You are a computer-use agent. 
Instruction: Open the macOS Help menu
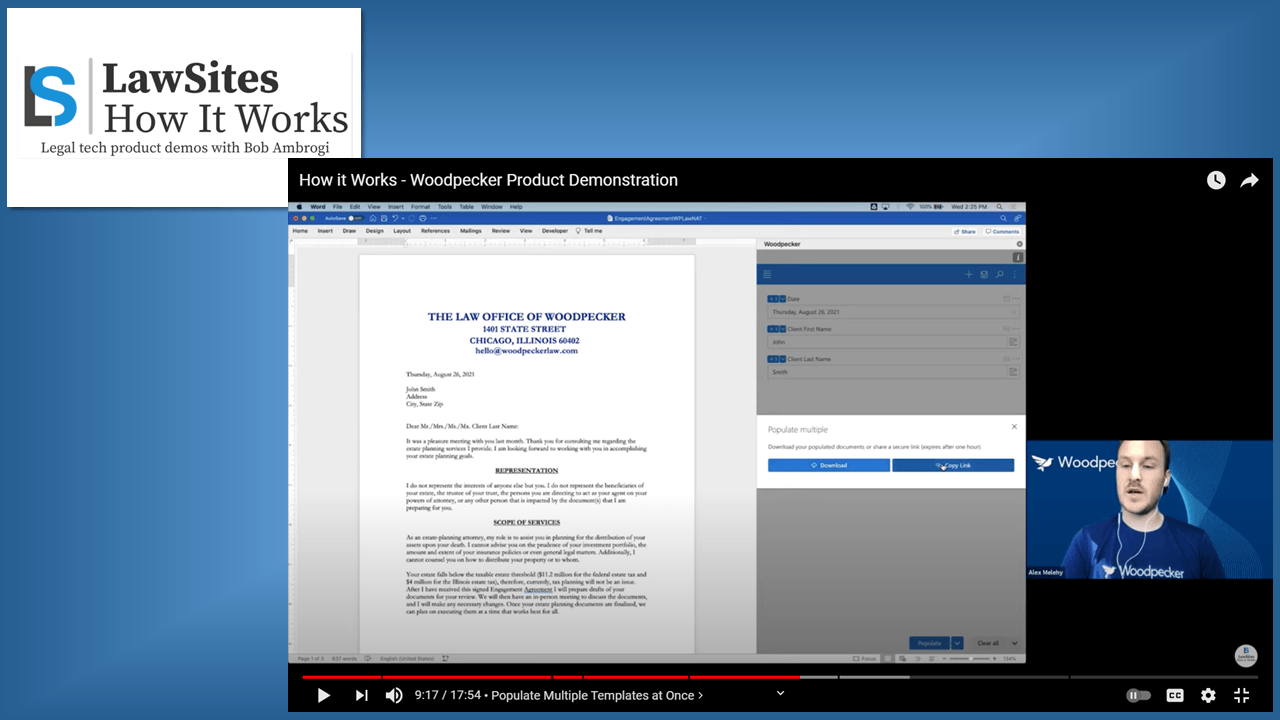click(x=516, y=207)
